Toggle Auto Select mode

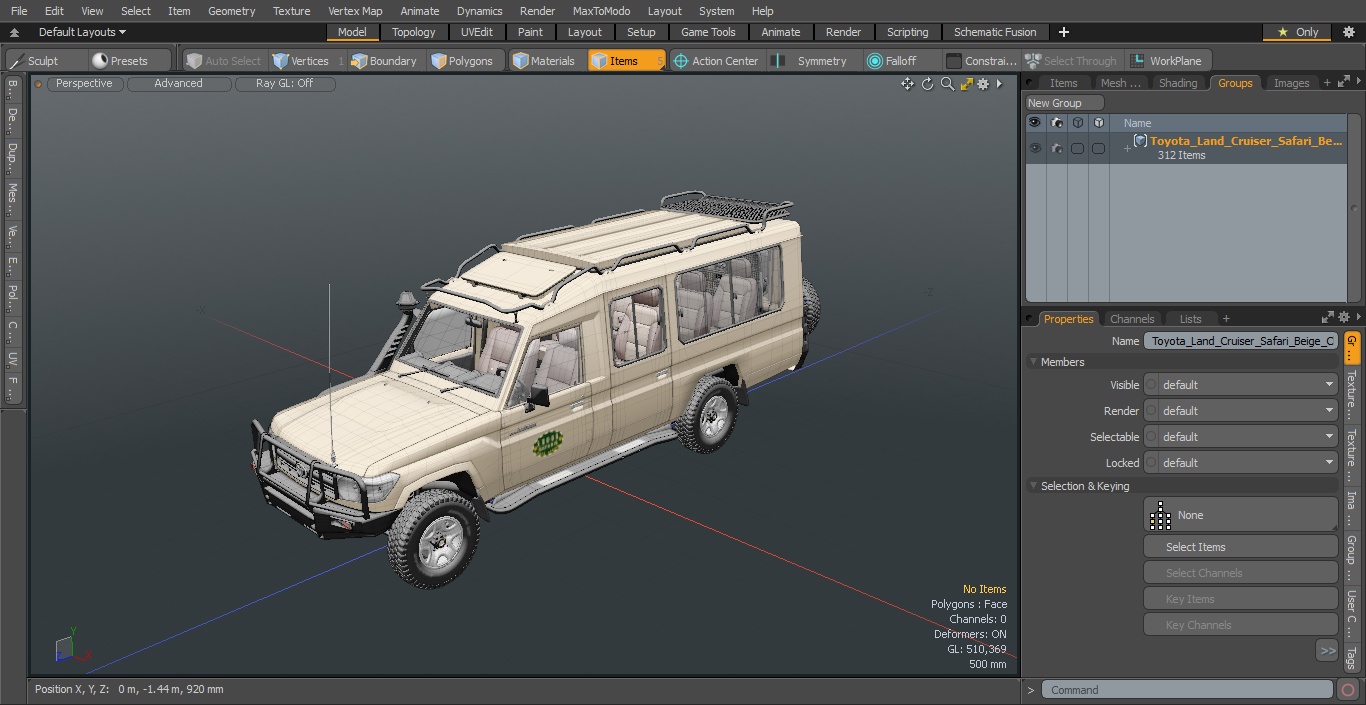click(223, 61)
